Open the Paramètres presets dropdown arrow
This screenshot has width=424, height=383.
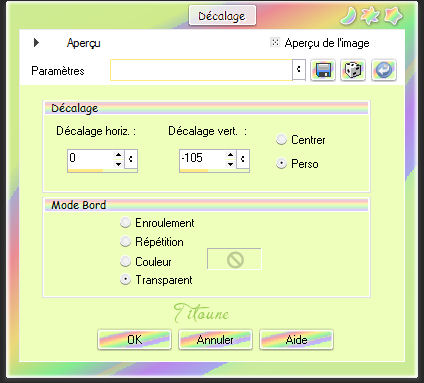point(299,70)
